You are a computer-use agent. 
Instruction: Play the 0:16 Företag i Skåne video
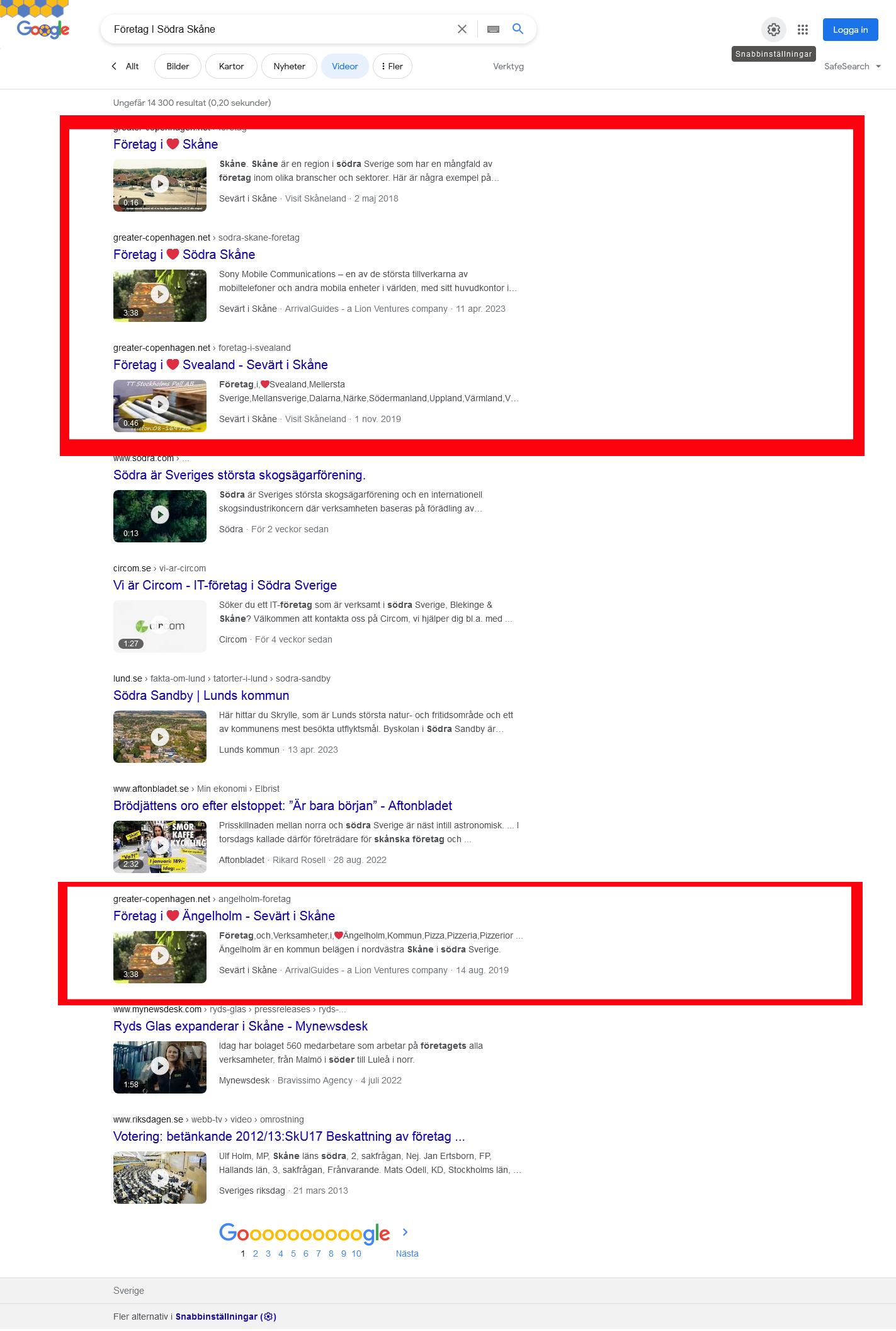(x=160, y=185)
